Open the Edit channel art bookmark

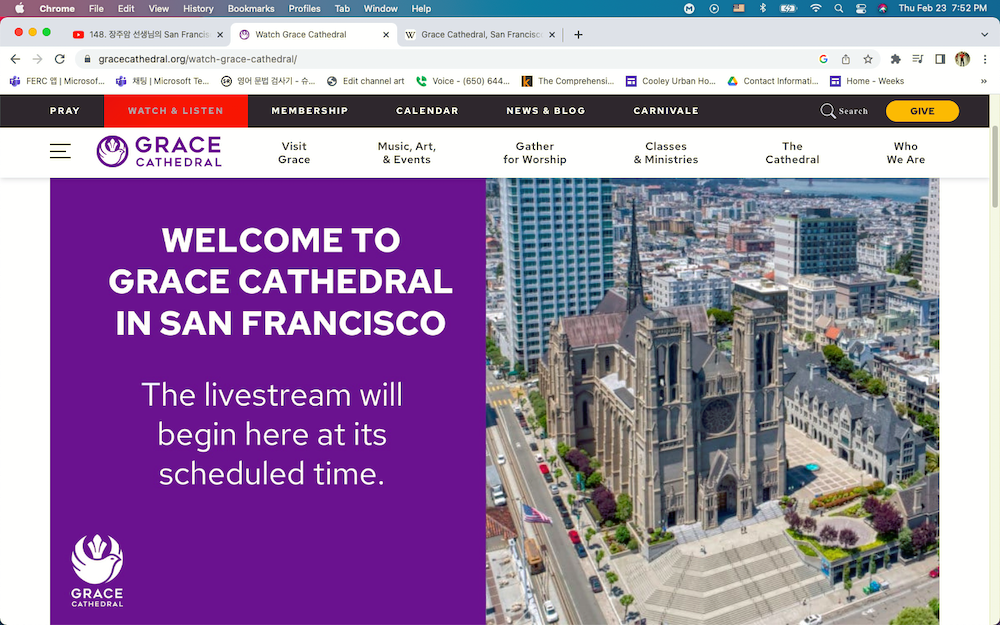tap(365, 81)
